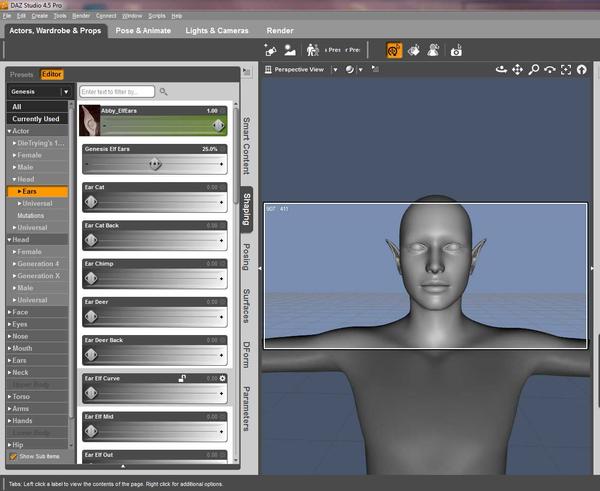Click the character figure tool icon
The width and height of the screenshot is (600, 491).
[433, 50]
